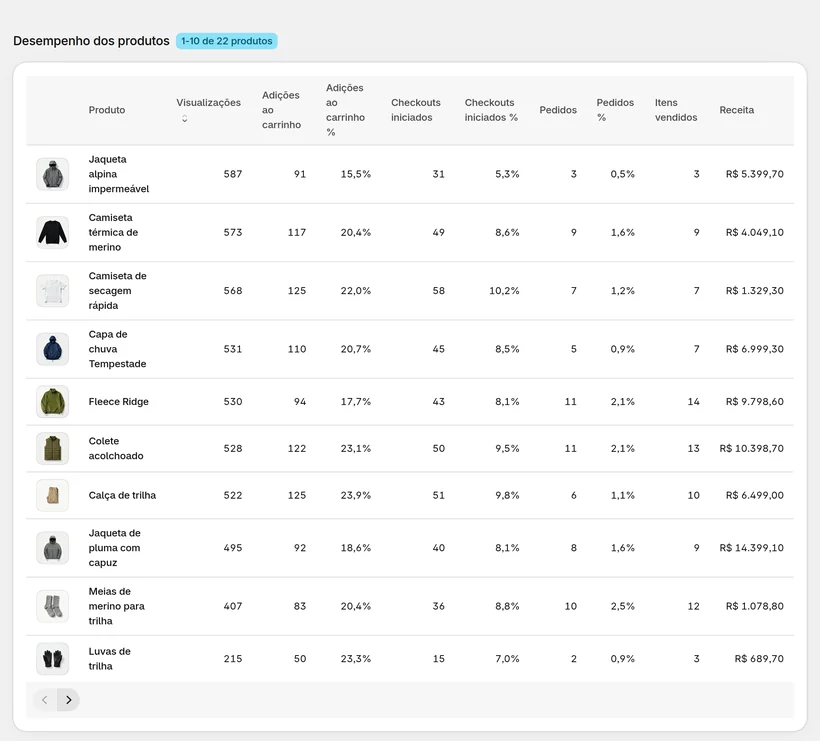Viewport: 820px width, 741px height.
Task: Select the Luvas de trilha product name
Action: pyautogui.click(x=109, y=658)
